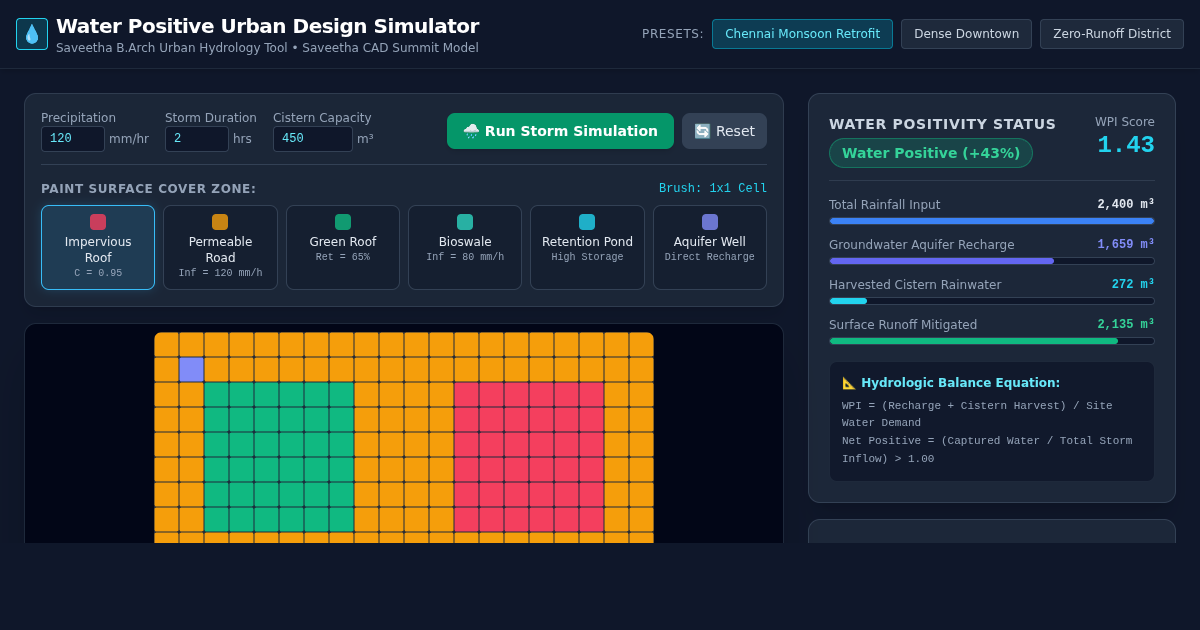
Task: Click the 272 m³ cistern value
Action: point(1133,284)
